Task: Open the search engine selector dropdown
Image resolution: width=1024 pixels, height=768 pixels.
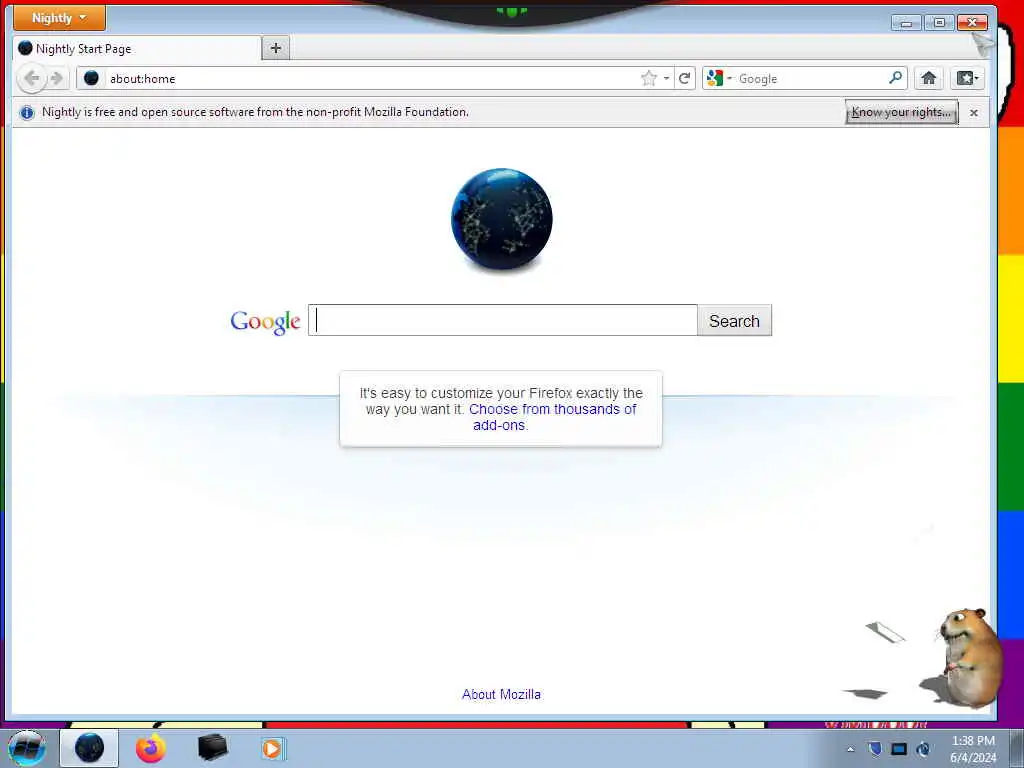Action: pos(719,78)
